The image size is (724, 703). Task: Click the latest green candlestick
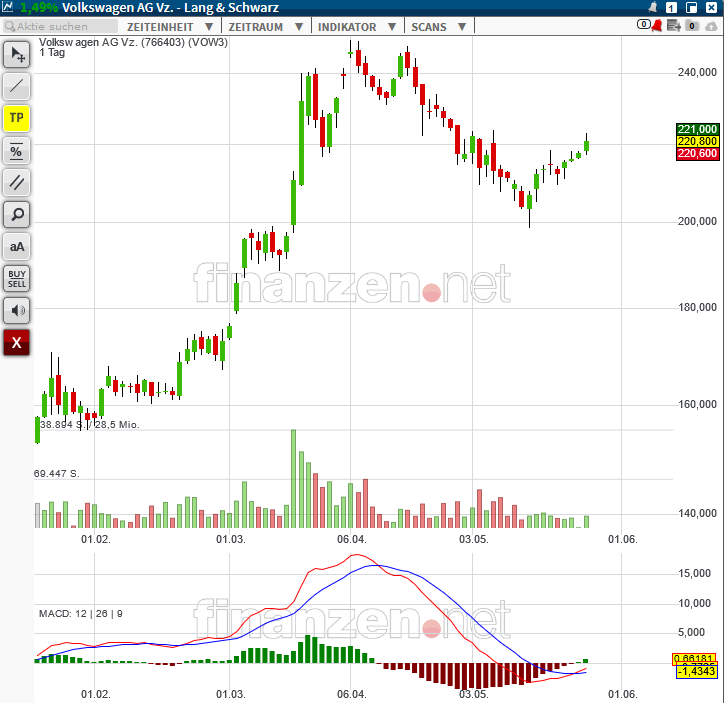[586, 146]
